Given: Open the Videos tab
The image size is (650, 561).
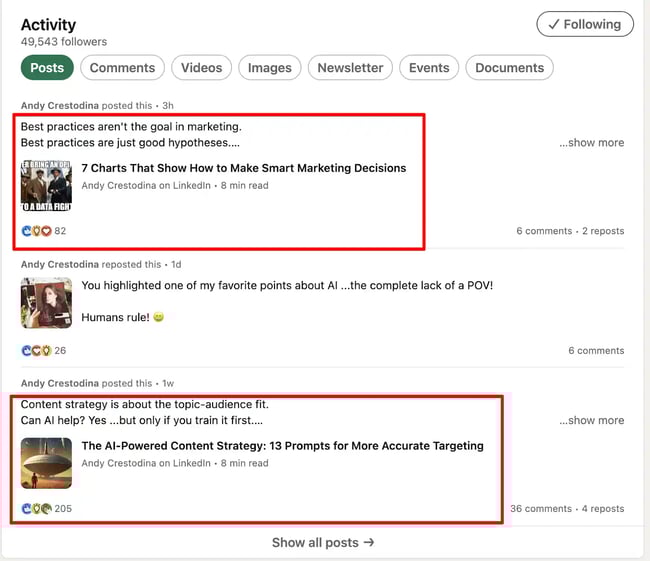Looking at the screenshot, I should click(x=201, y=68).
